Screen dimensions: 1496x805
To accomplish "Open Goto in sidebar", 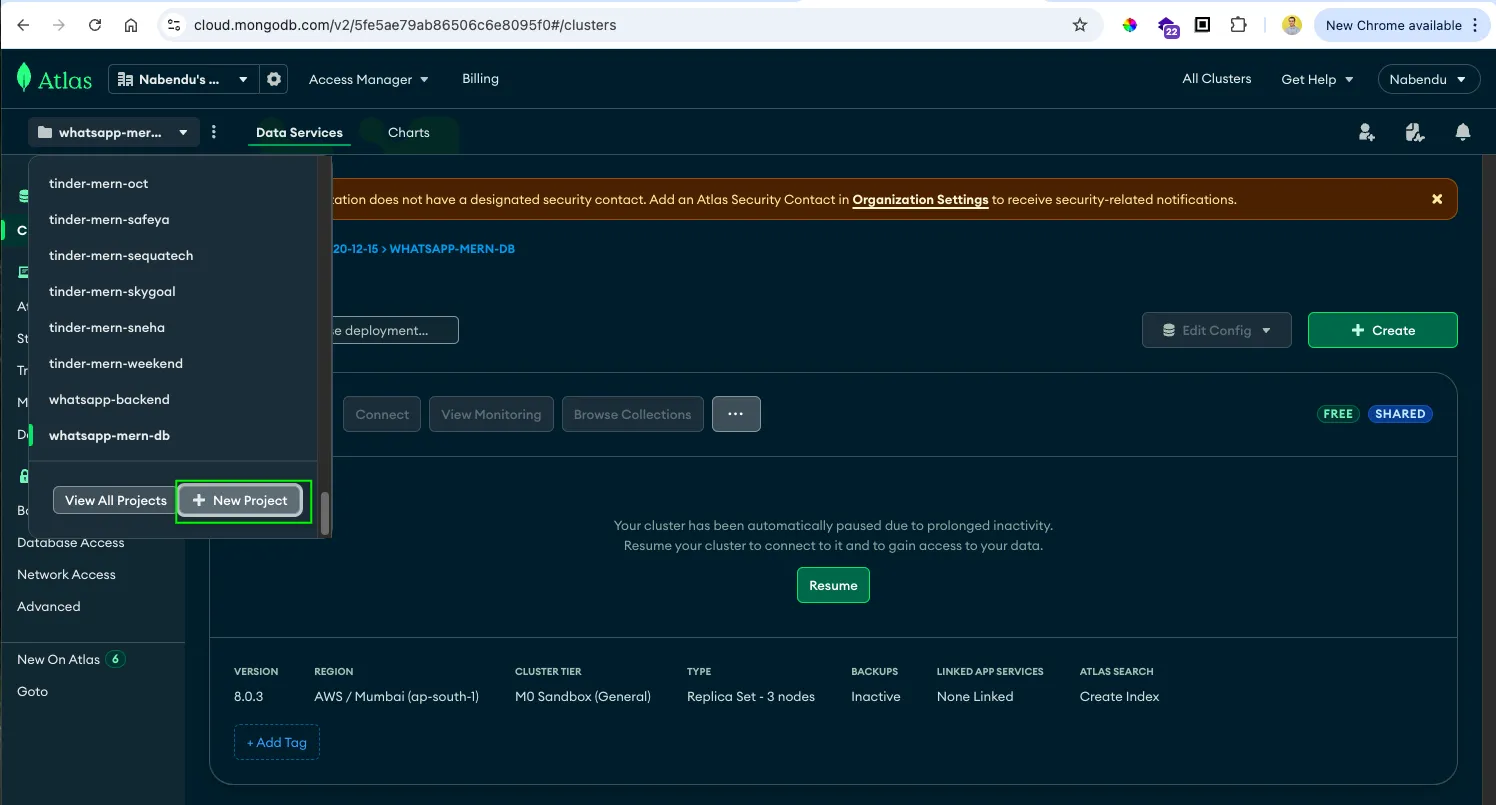I will pyautogui.click(x=32, y=691).
